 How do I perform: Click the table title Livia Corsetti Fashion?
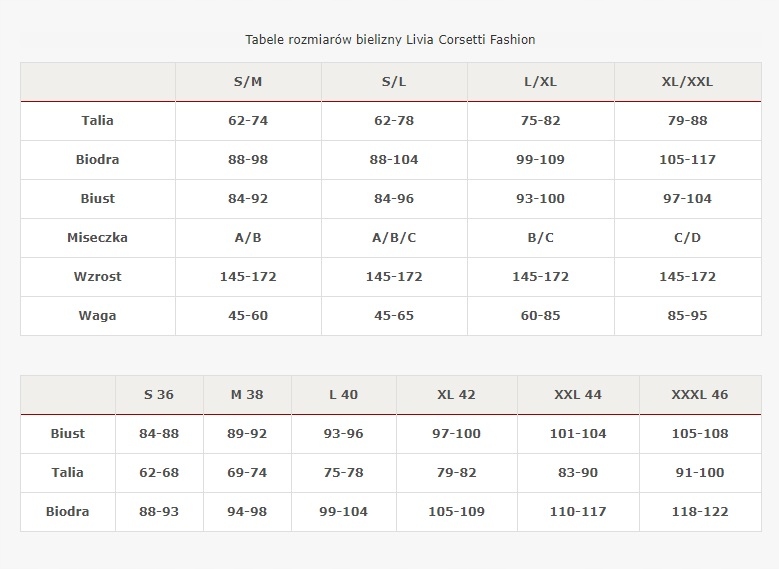tap(390, 40)
